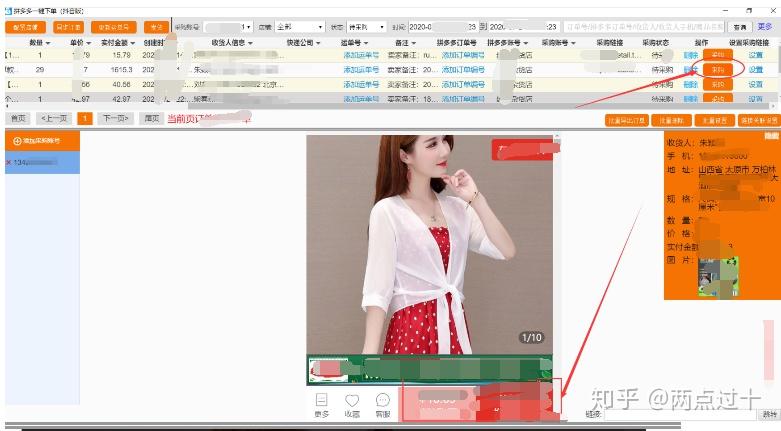Click 添加运单号 link in the first row
The width and height of the screenshot is (781, 431).
361,55
